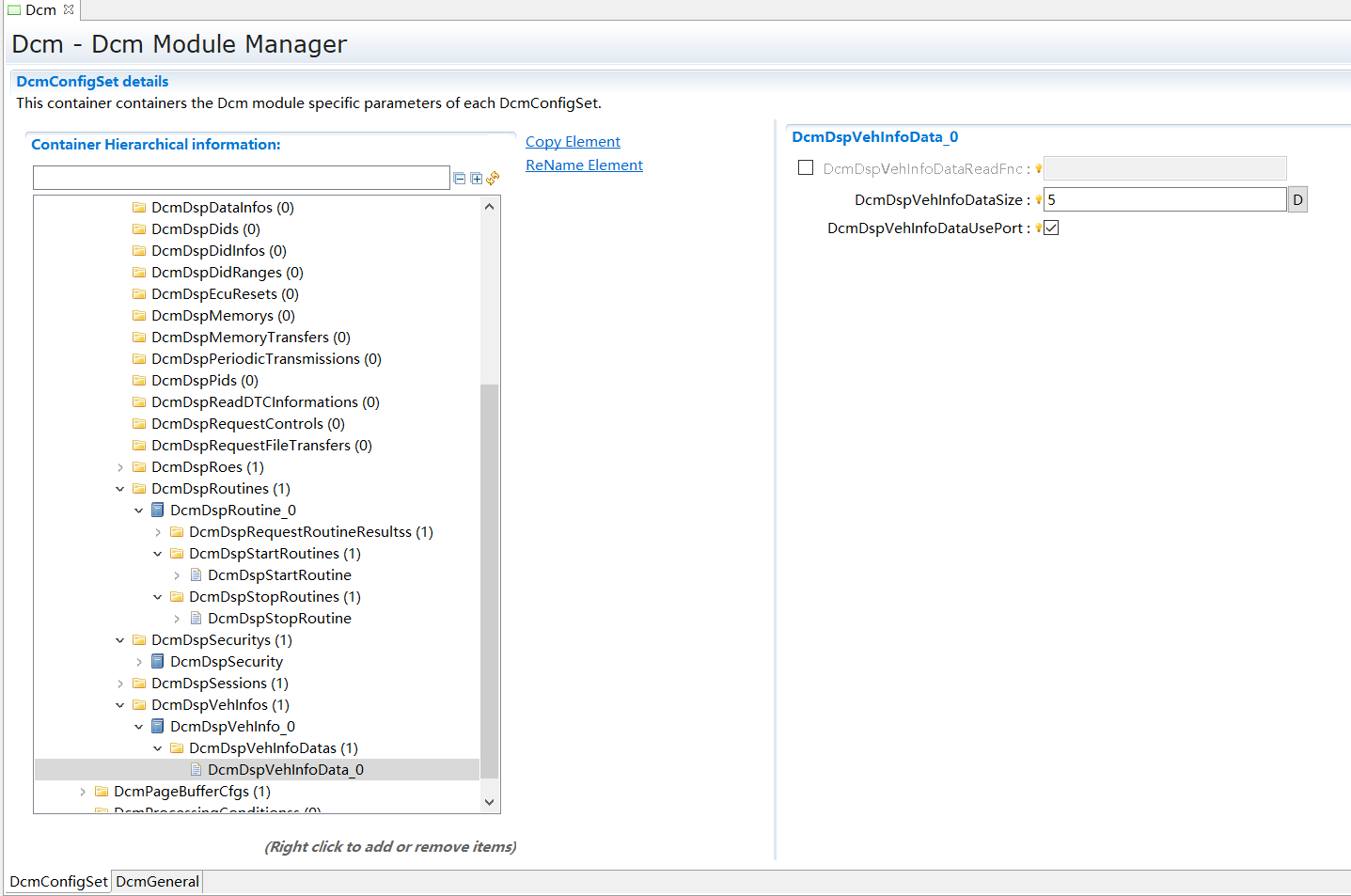Select the DcmConfigSet tab
Image resolution: width=1351 pixels, height=896 pixels.
[58, 881]
